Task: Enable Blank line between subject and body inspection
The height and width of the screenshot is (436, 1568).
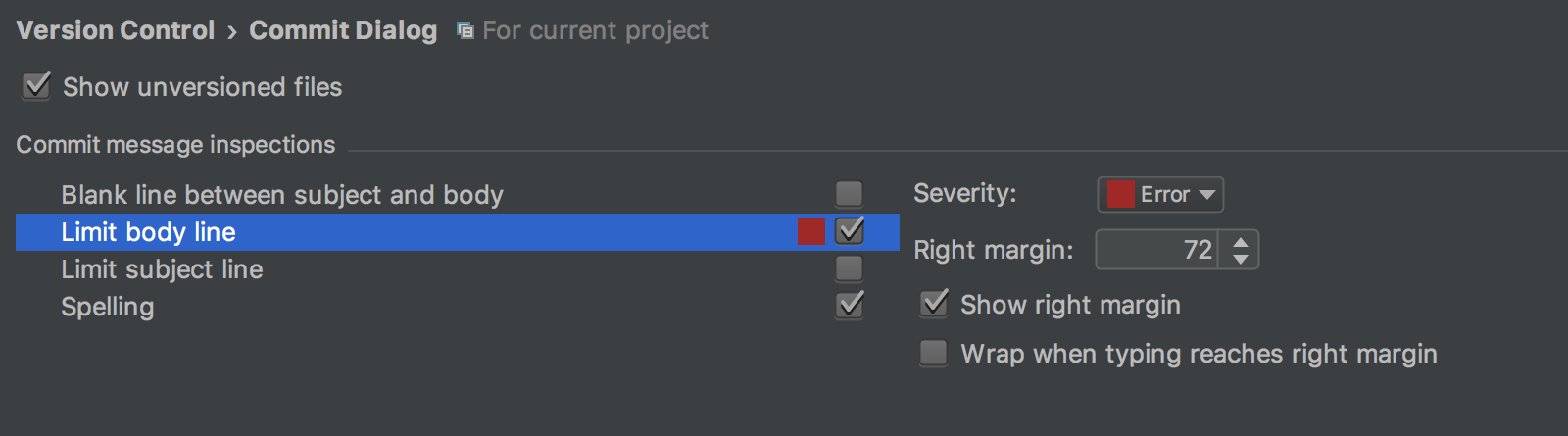Action: point(850,194)
